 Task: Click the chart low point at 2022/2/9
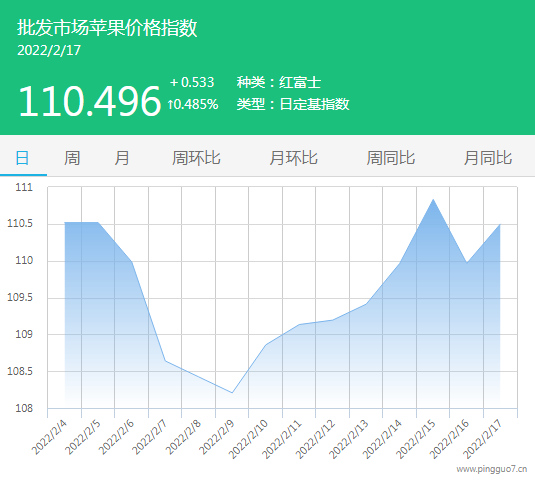pyautogui.click(x=232, y=393)
